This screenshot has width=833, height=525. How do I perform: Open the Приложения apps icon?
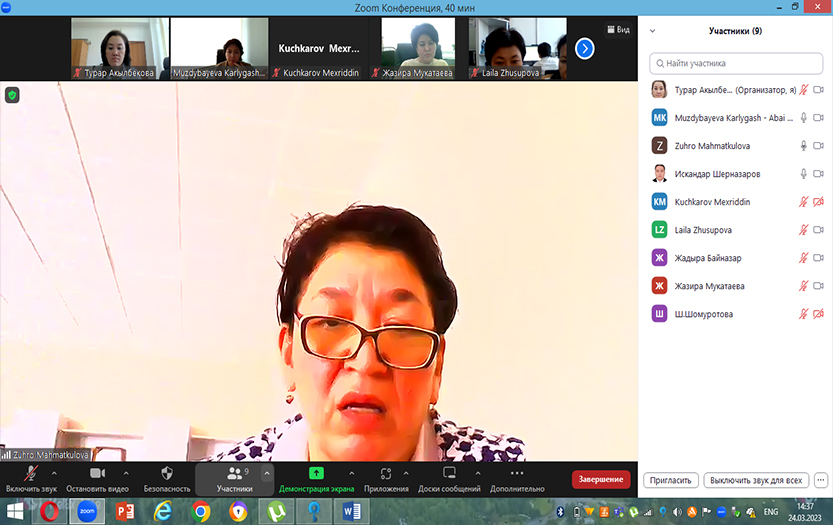[x=386, y=473]
